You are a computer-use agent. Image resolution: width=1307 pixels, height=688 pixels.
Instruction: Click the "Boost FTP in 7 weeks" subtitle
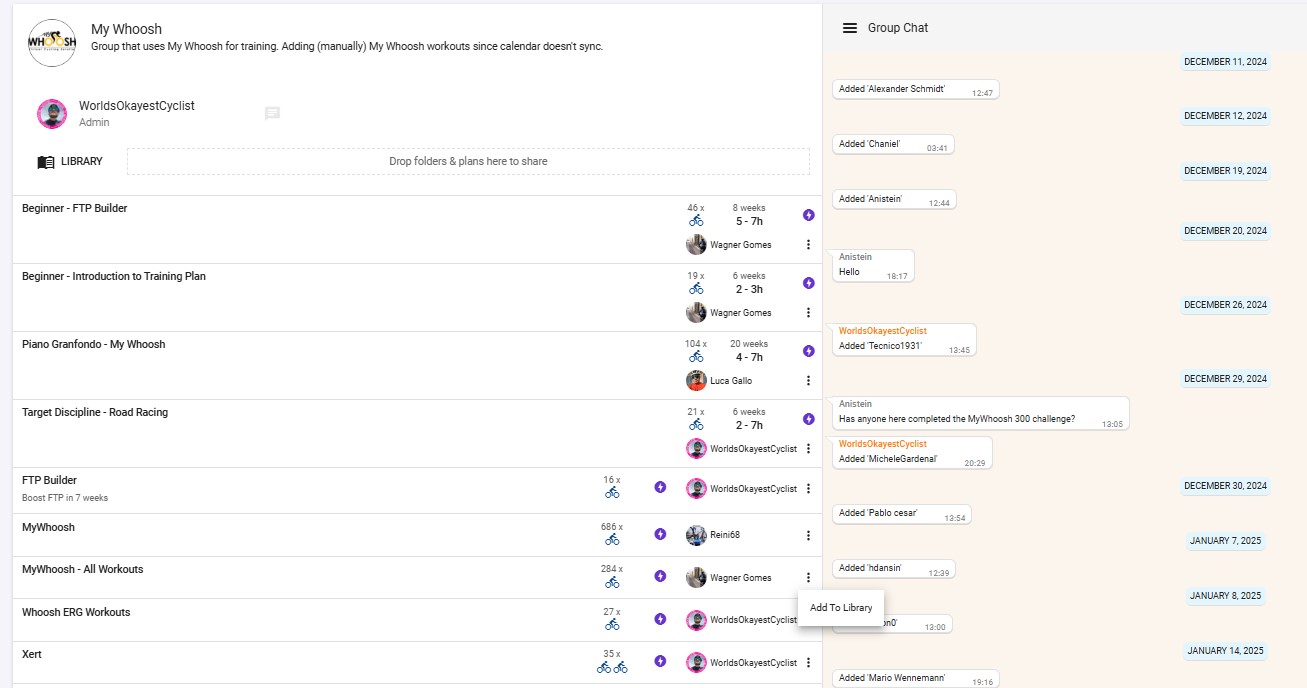[65, 498]
